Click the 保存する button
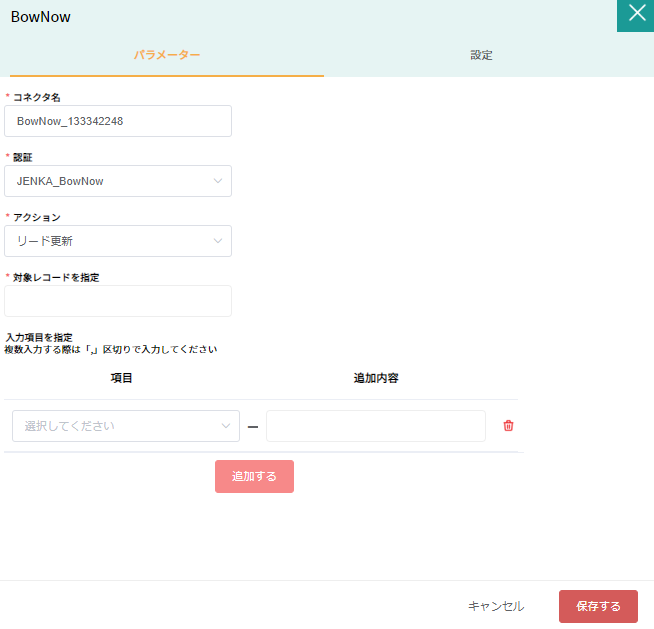 pos(598,606)
